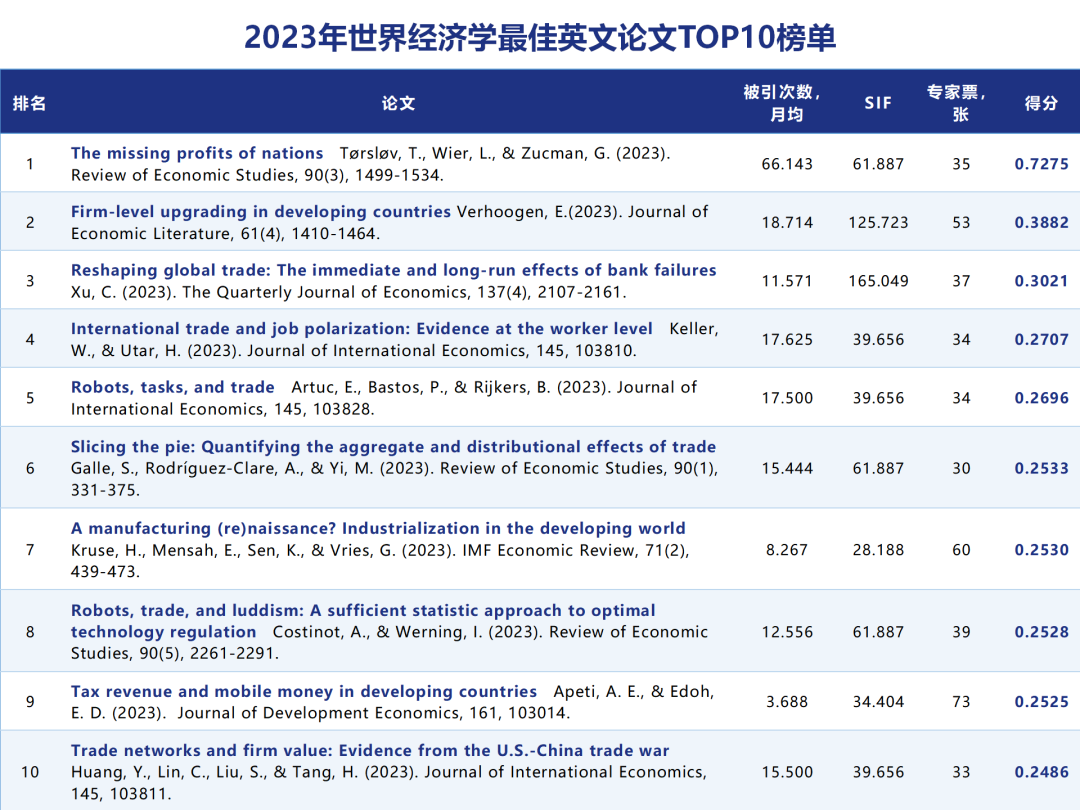Click the SIF column header
The width and height of the screenshot is (1080, 810).
point(878,103)
